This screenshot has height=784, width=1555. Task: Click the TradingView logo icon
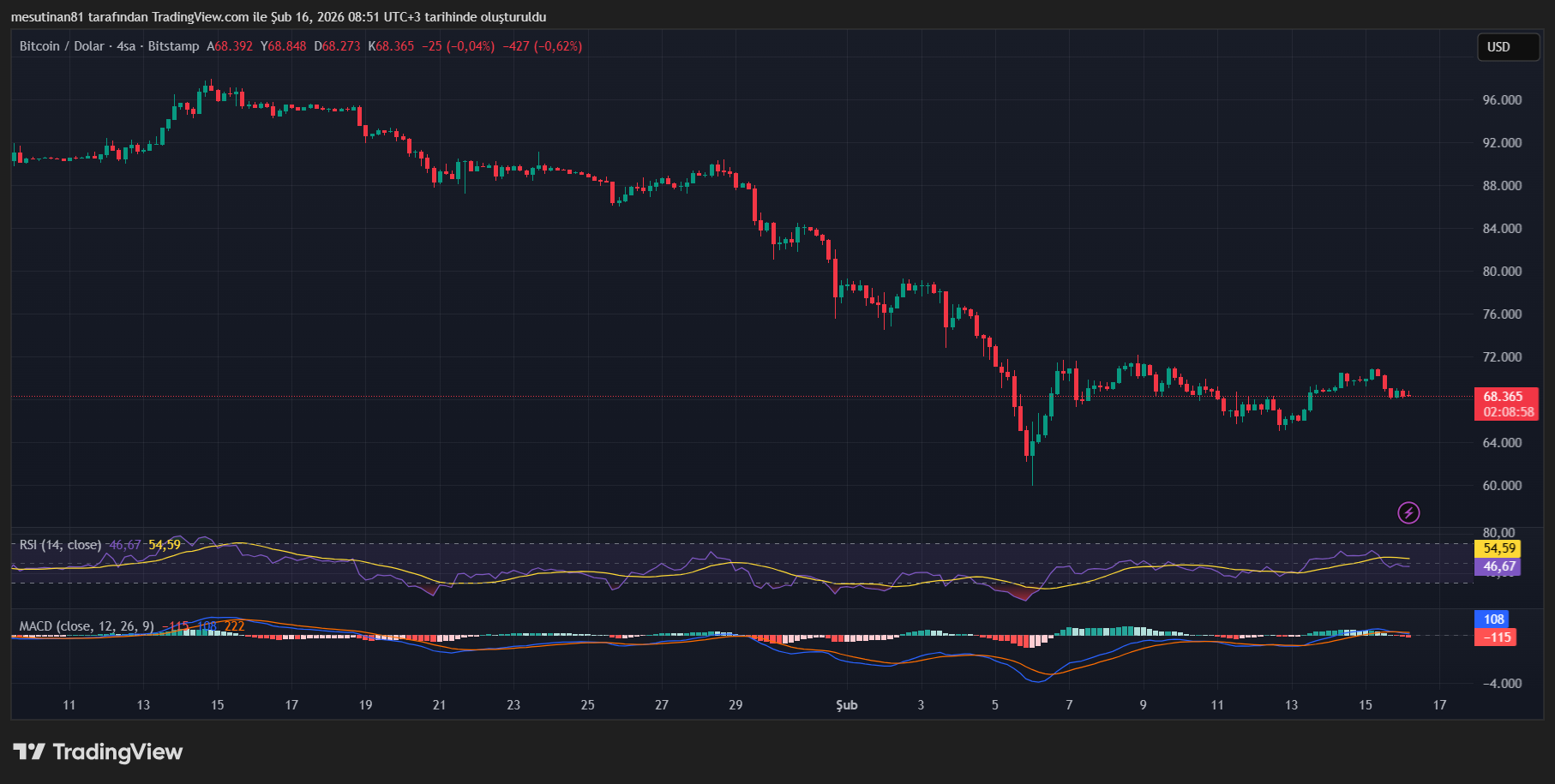(x=28, y=751)
